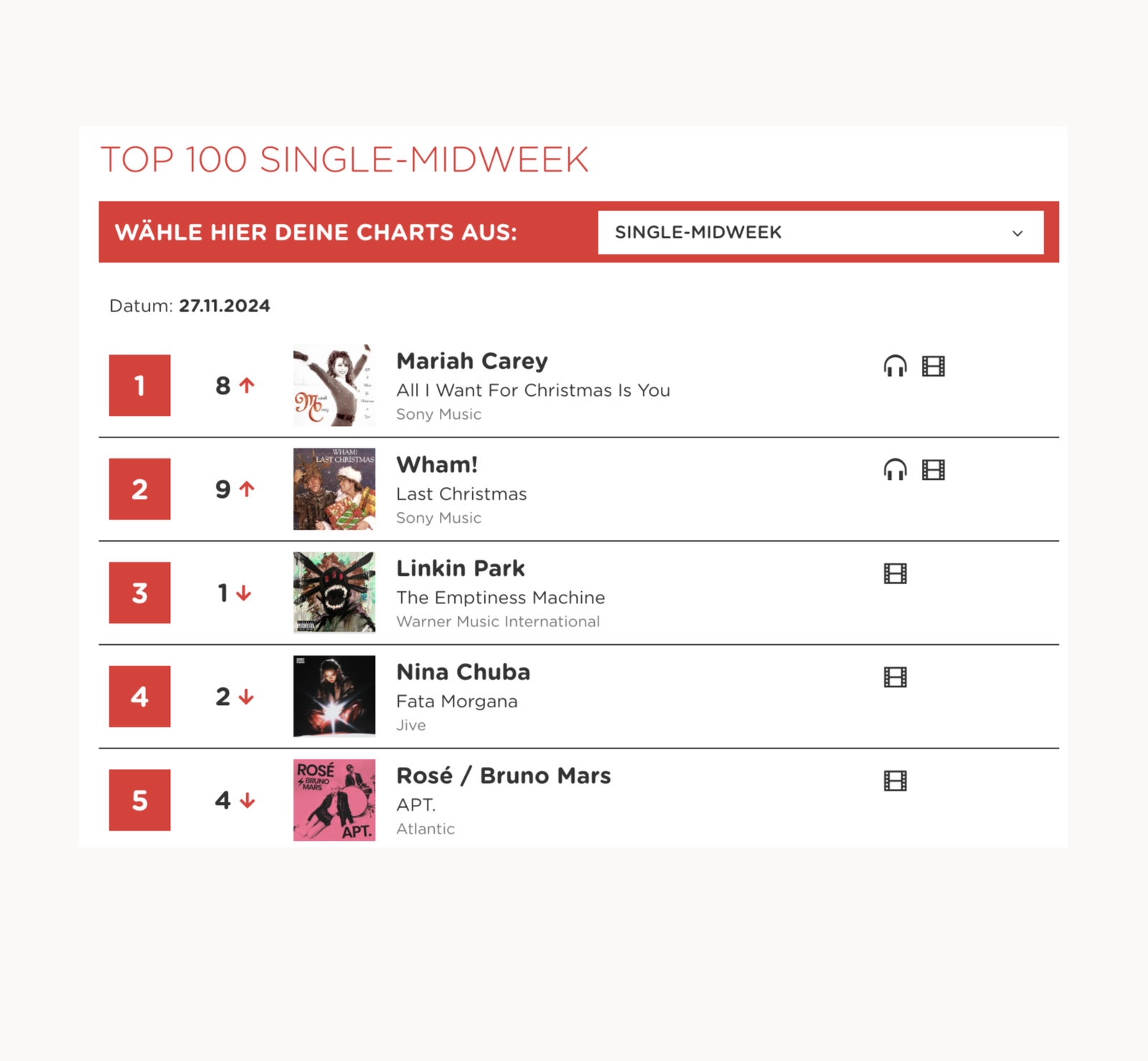Click the film icon for Linkin Park
This screenshot has height=1061, width=1148.
895,573
